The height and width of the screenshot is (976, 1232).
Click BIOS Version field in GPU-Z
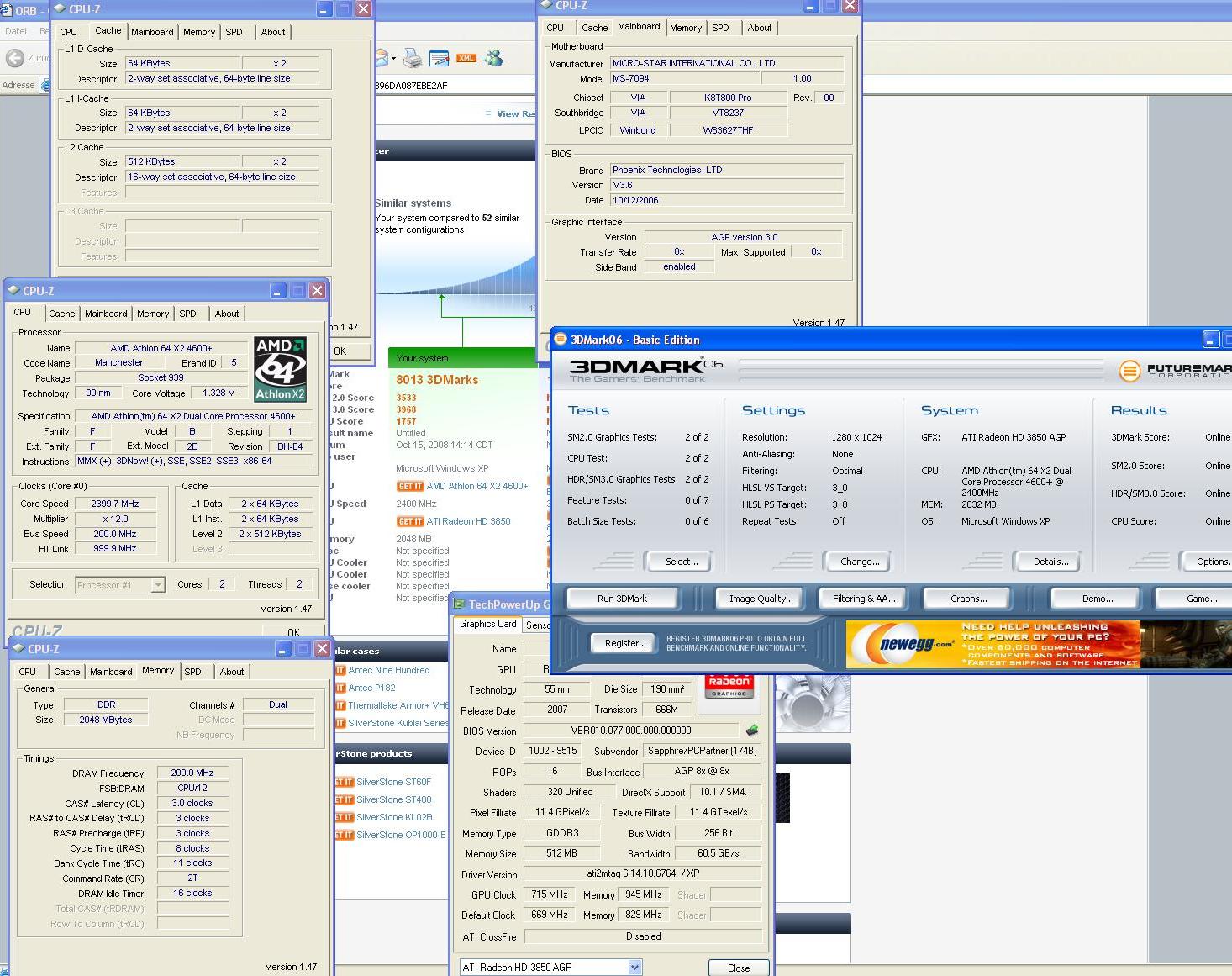coord(631,731)
